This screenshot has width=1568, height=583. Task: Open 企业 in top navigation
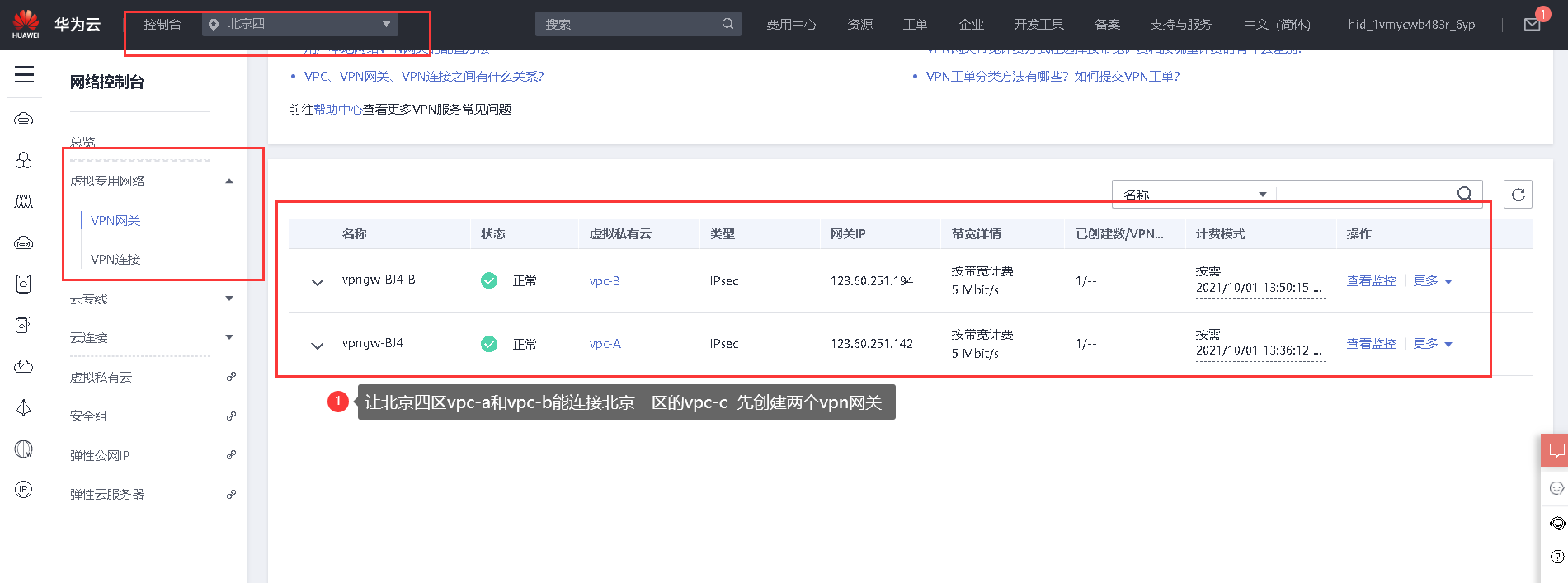[971, 25]
